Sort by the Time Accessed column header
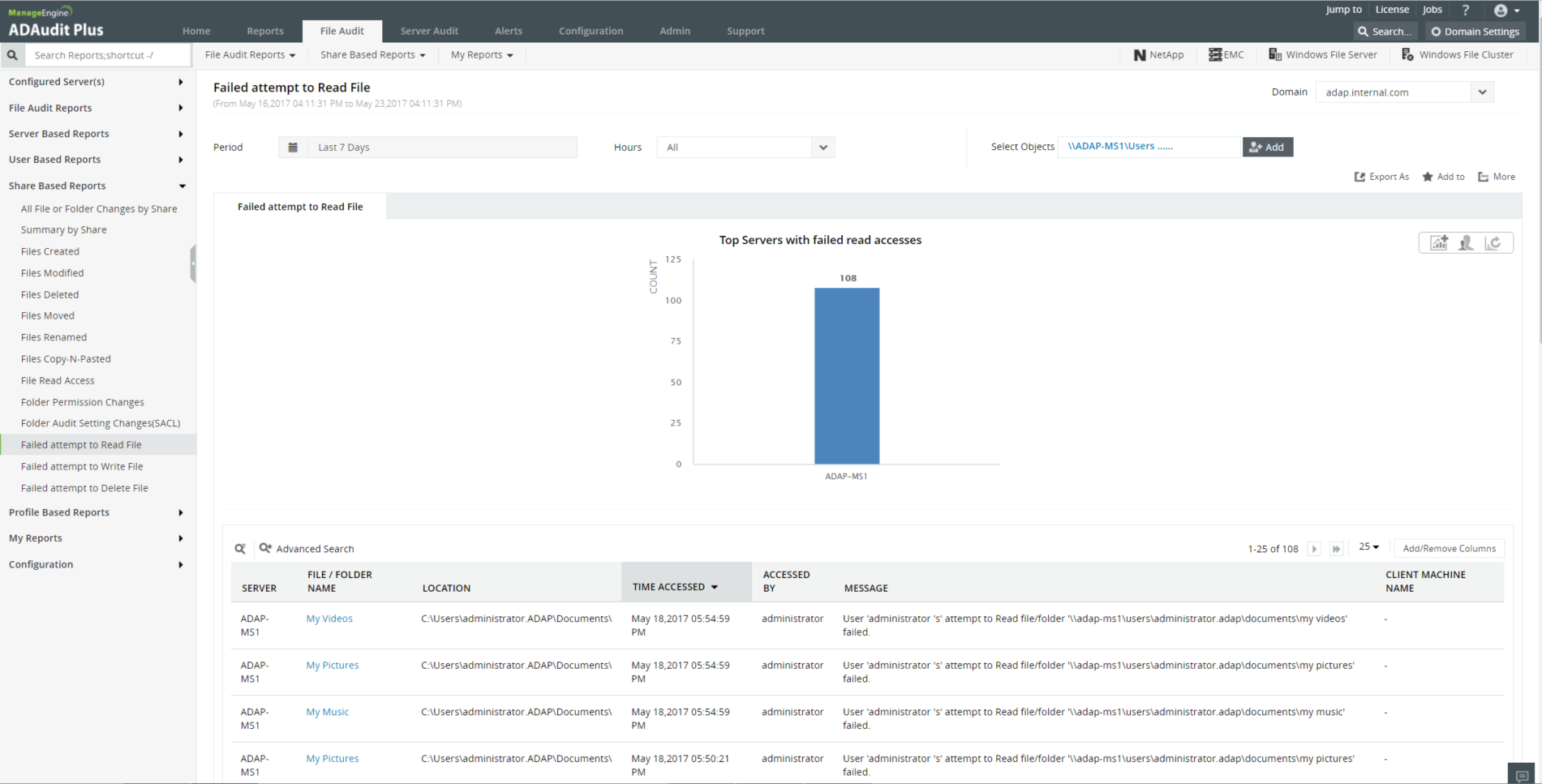 pyautogui.click(x=686, y=581)
